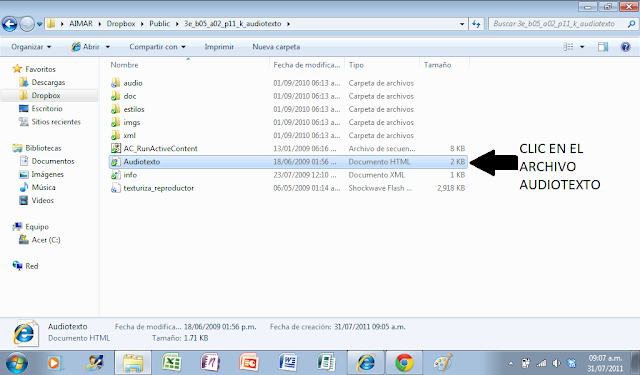Open Música library

tap(43, 187)
